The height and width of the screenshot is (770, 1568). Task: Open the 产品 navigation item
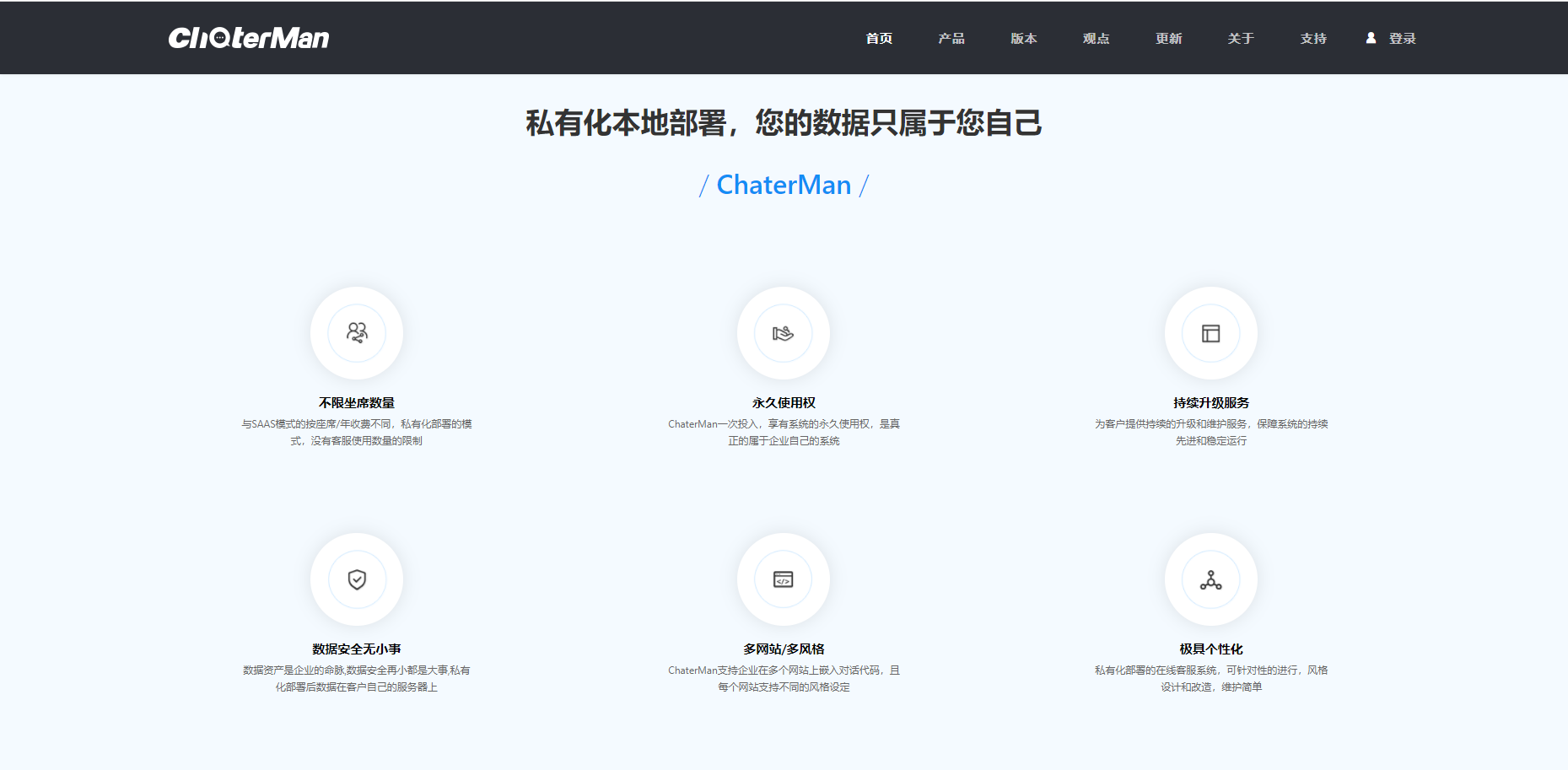point(951,38)
